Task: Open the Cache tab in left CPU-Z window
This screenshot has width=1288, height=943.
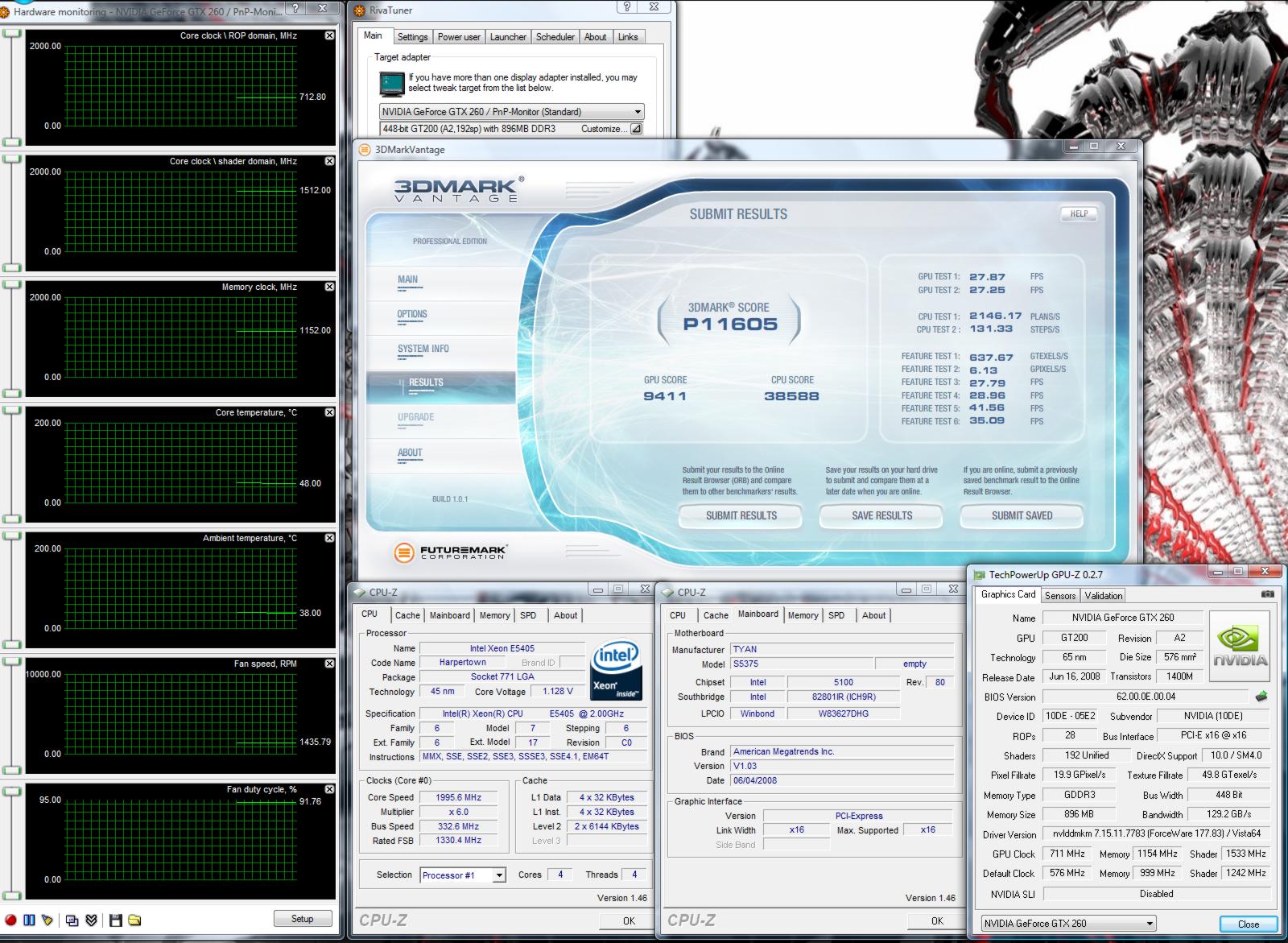Action: point(407,615)
